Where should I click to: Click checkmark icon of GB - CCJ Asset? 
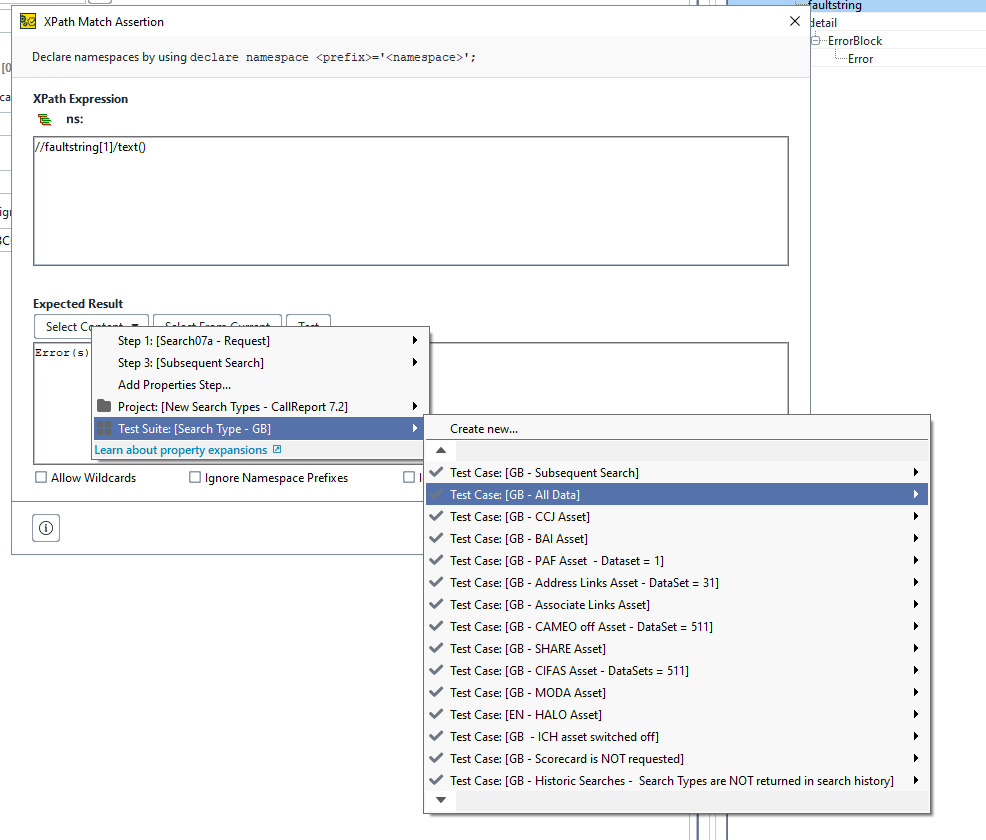[x=436, y=516]
